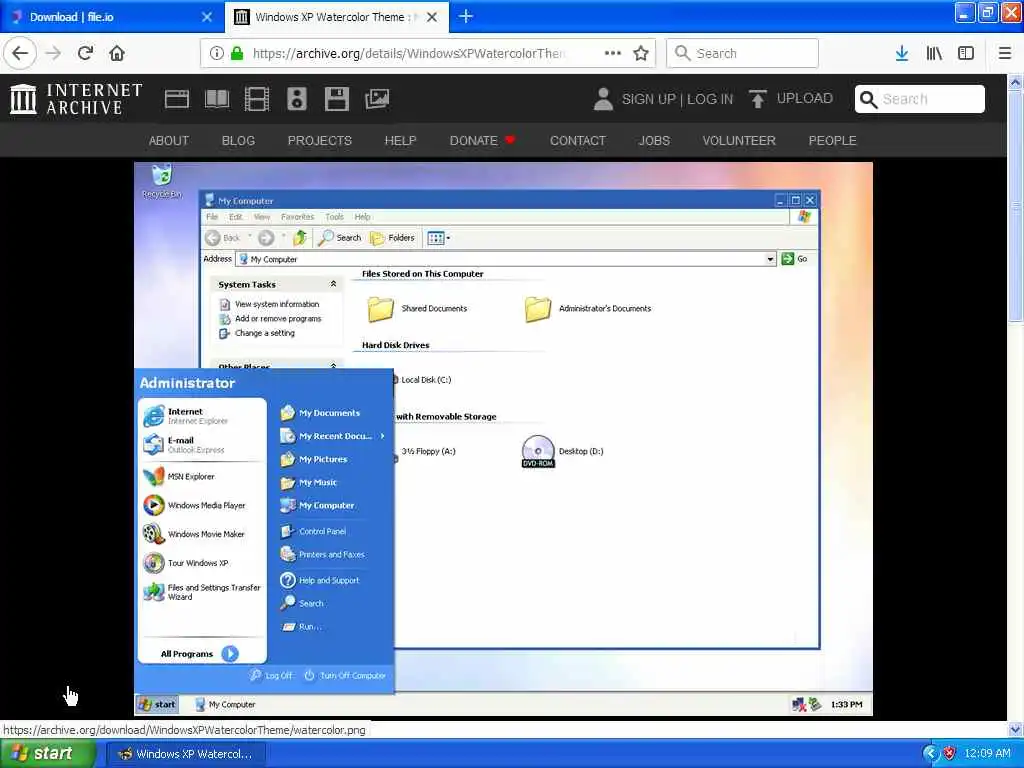Click the 12:09 AM taskbar clock
Screen dimensions: 1024x768
987,754
